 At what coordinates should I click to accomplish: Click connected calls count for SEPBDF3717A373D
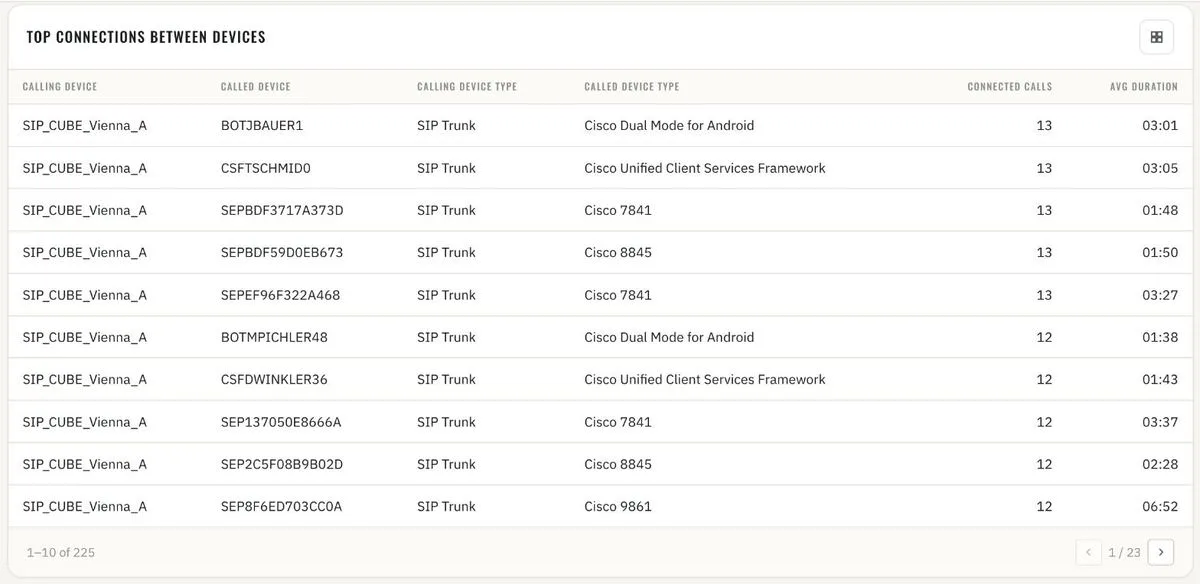(x=1044, y=210)
